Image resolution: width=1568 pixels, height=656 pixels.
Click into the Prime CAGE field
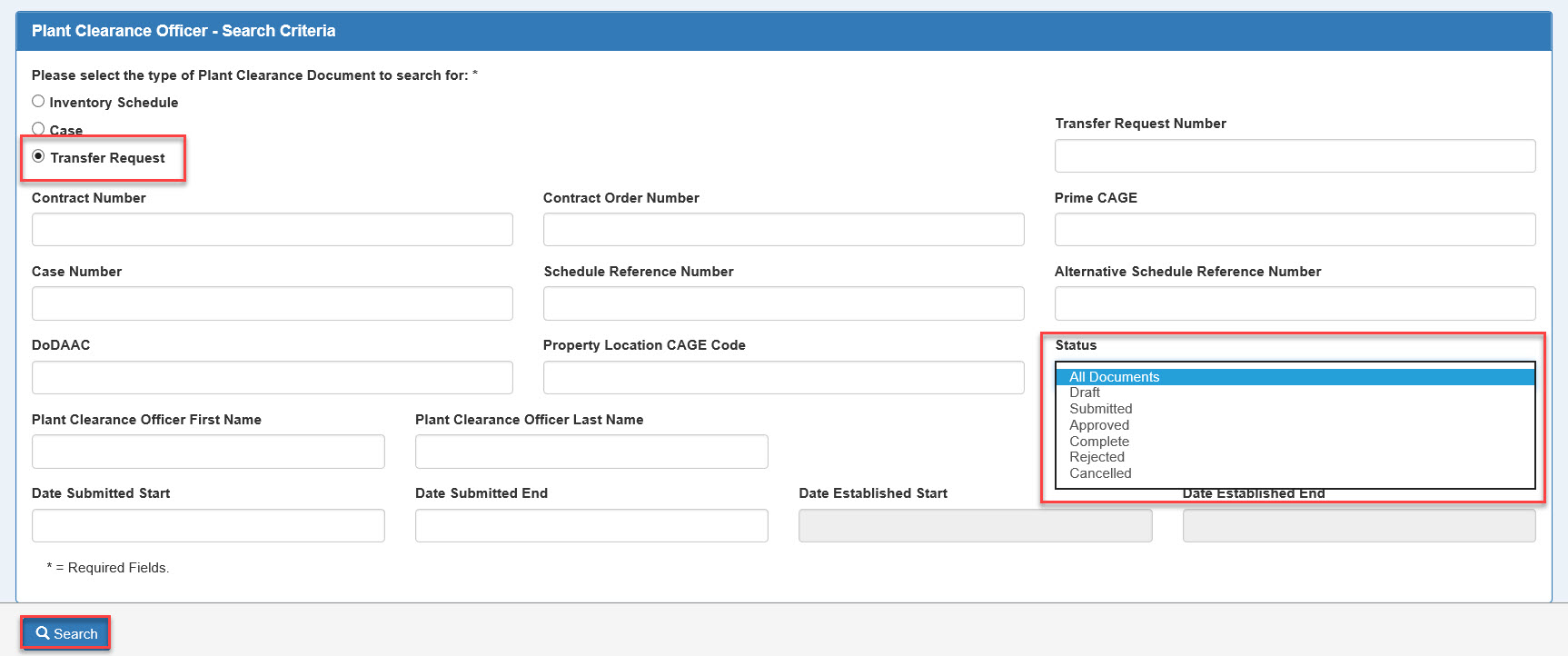click(1295, 230)
